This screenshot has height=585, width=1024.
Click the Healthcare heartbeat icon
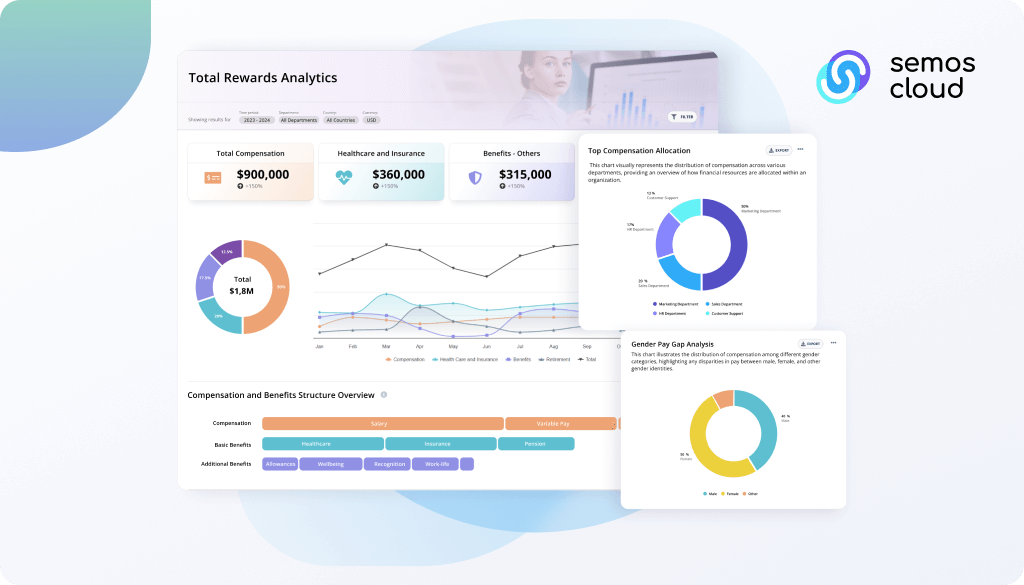click(x=344, y=177)
